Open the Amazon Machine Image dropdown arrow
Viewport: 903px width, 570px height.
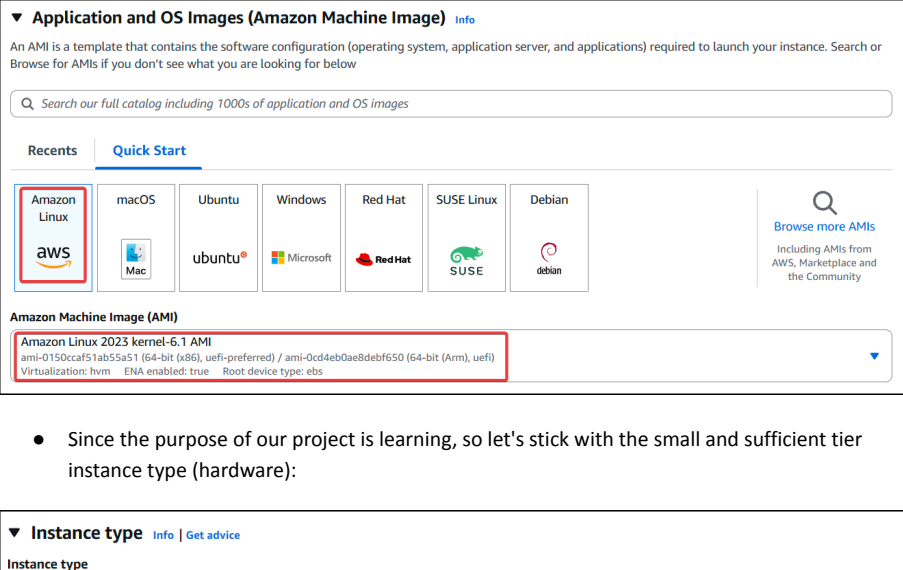tap(874, 356)
